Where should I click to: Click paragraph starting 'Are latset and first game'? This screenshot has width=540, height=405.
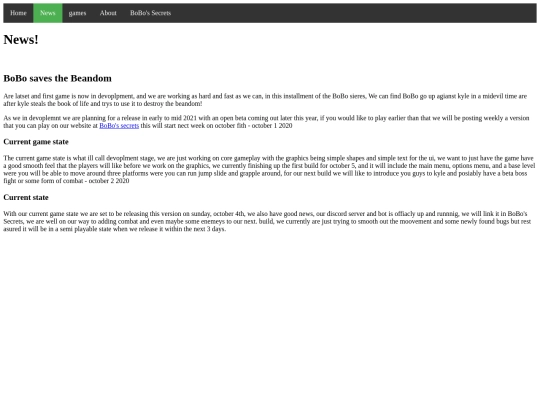[x=265, y=100]
